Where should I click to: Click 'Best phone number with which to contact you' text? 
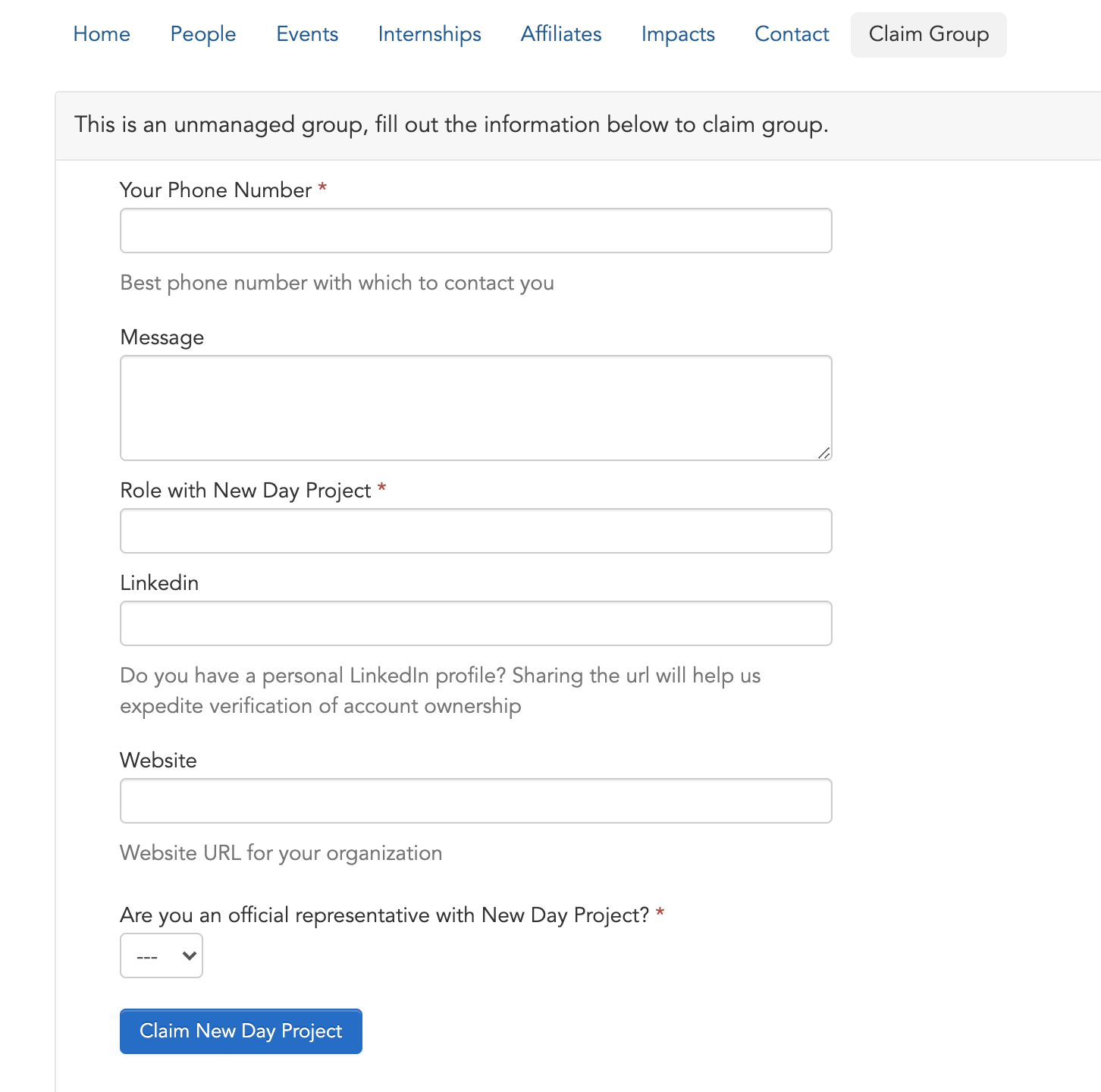click(x=337, y=283)
